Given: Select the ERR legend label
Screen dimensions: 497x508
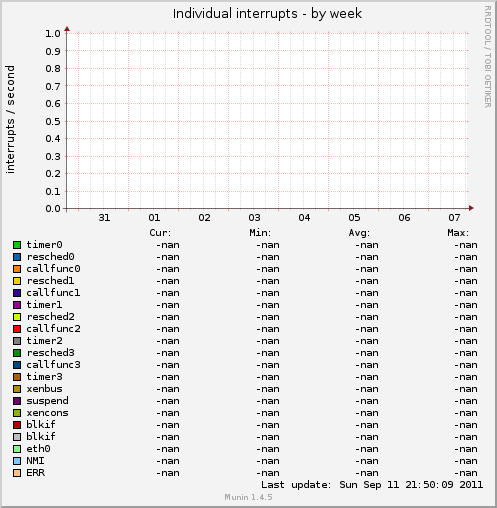Looking at the screenshot, I should pos(35,473).
